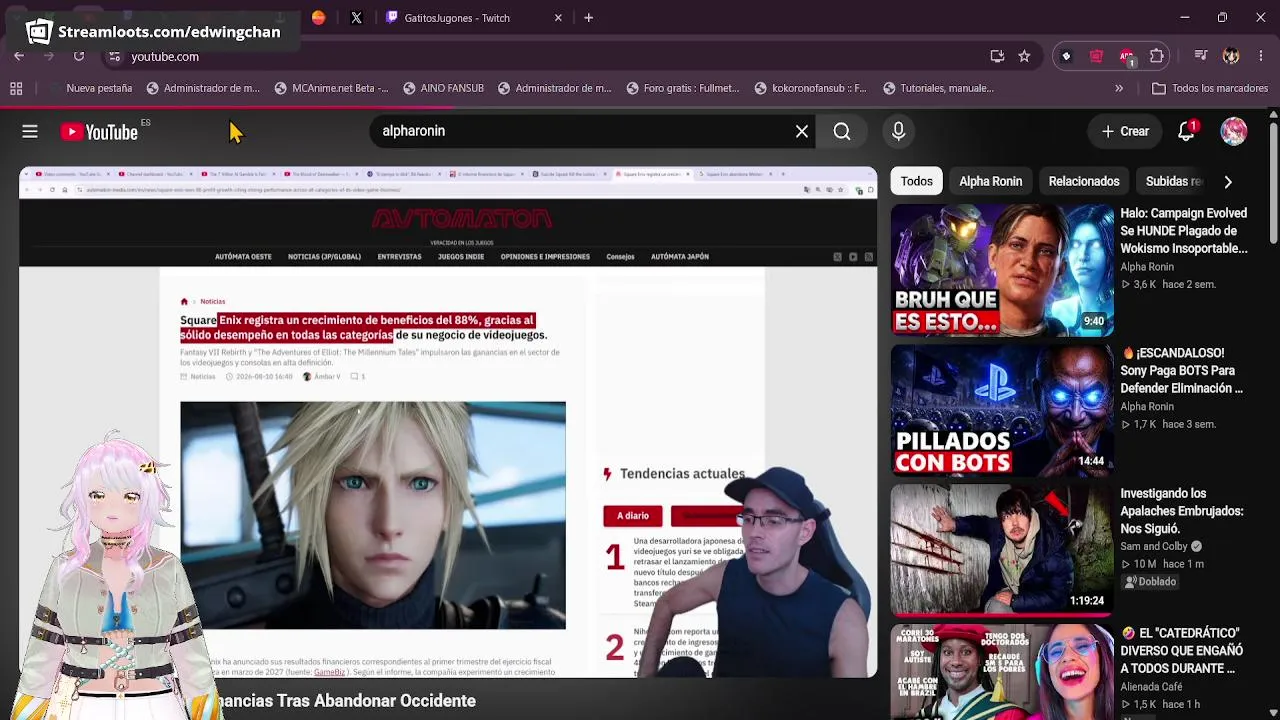Image resolution: width=1280 pixels, height=720 pixels.
Task: Start voice search with the microphone
Action: pos(898,131)
